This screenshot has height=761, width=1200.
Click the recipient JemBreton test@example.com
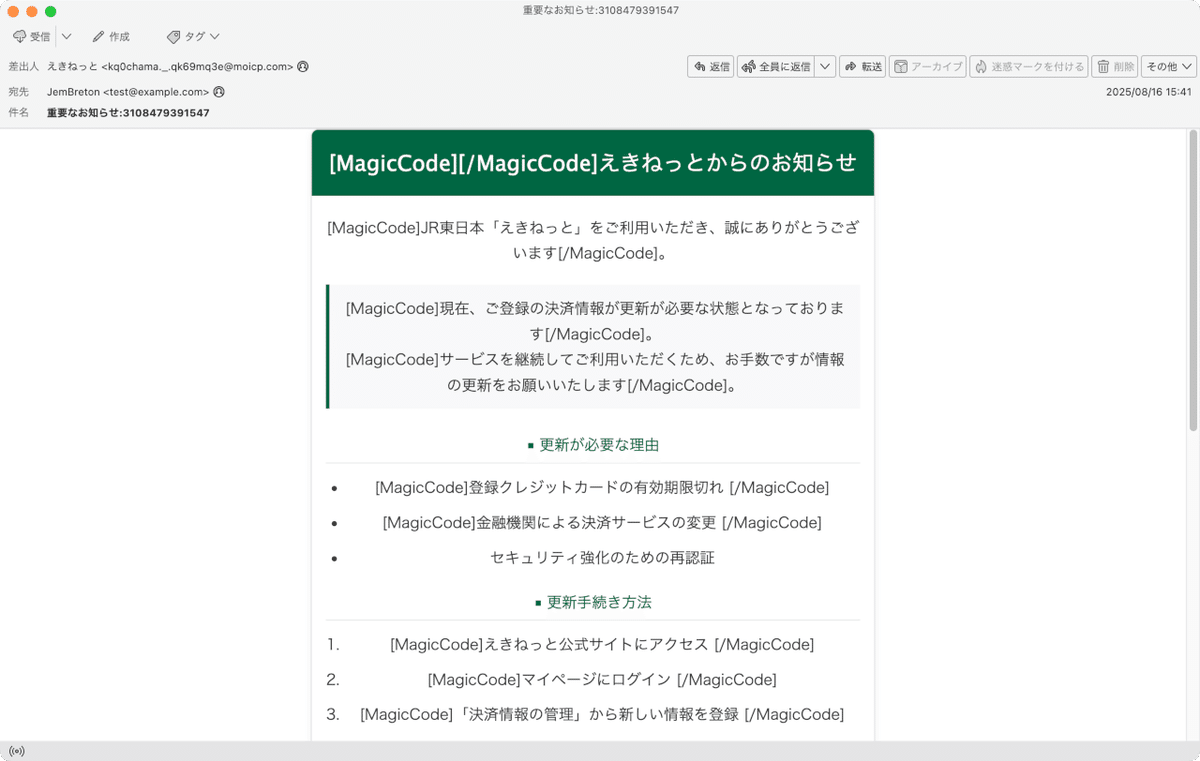tap(128, 91)
